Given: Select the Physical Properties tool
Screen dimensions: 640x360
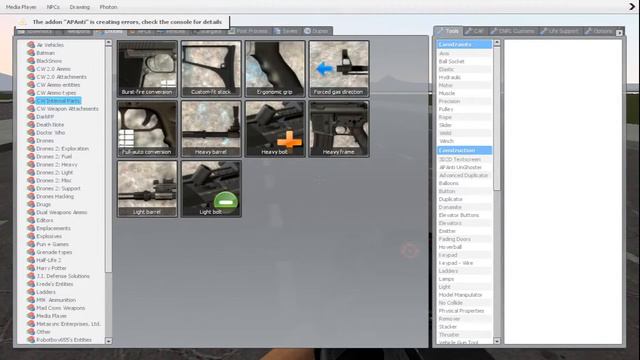Looking at the screenshot, I should click(464, 311).
